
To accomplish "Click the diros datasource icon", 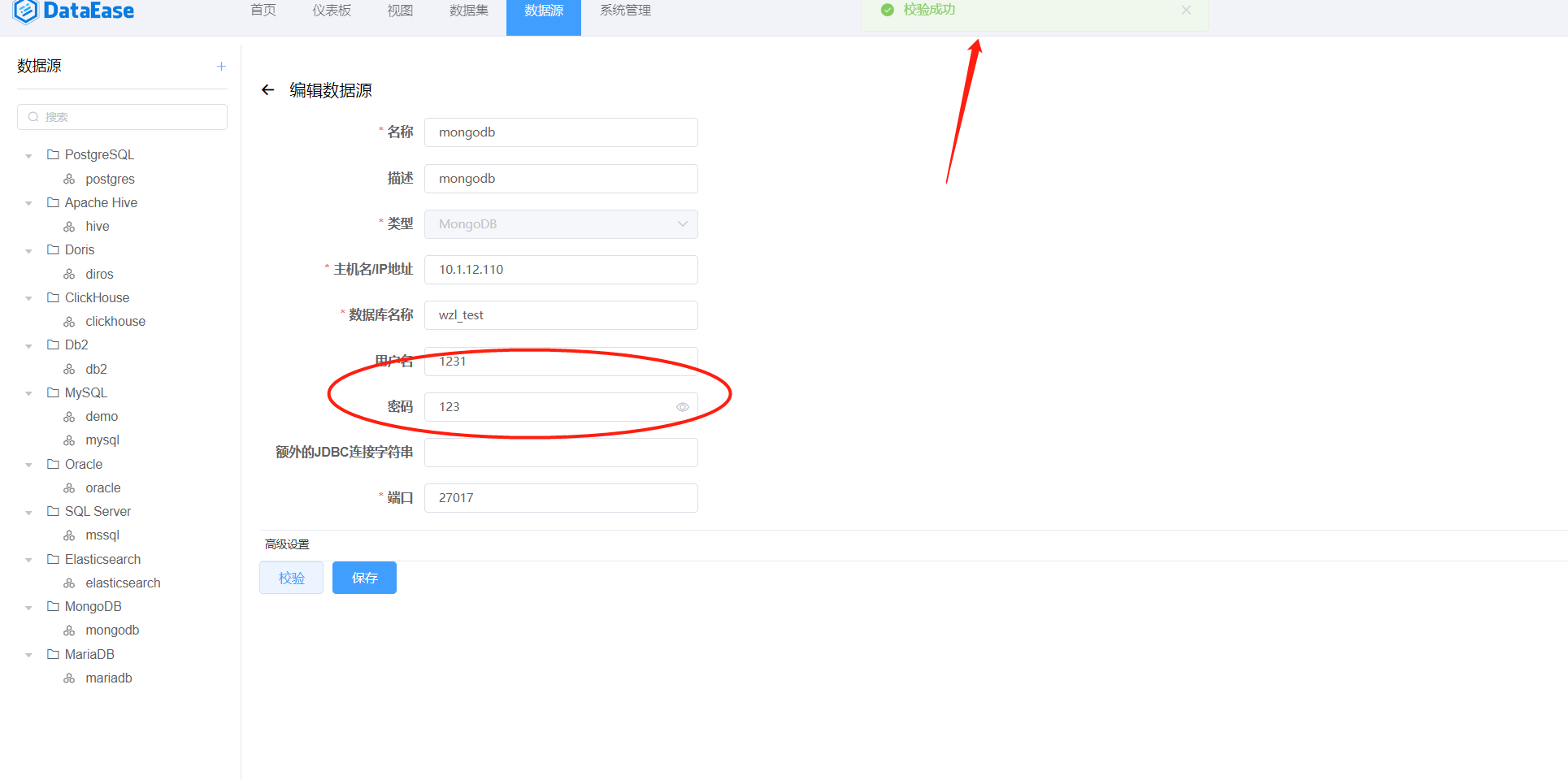I will tap(70, 274).
